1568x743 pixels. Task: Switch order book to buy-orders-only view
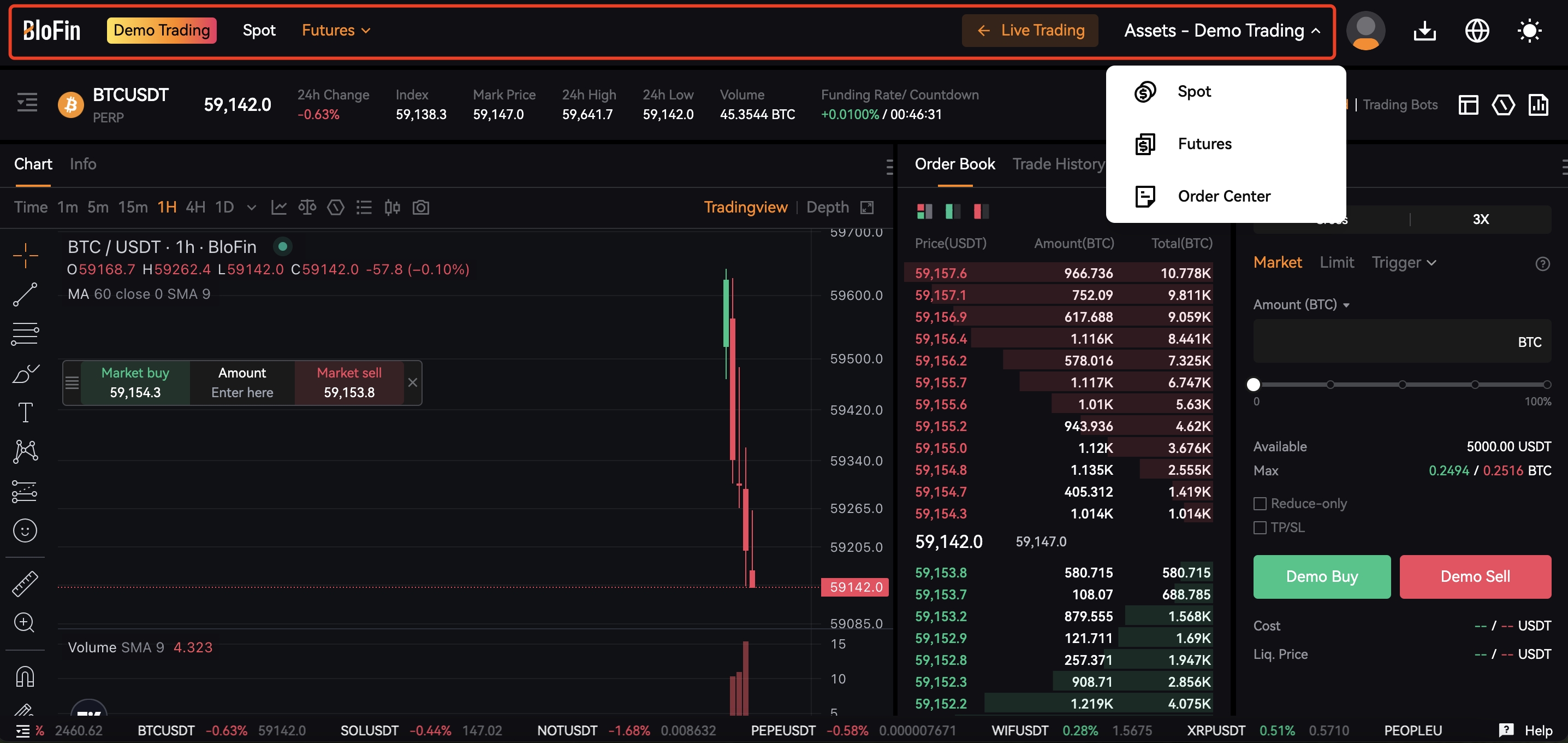[x=952, y=211]
